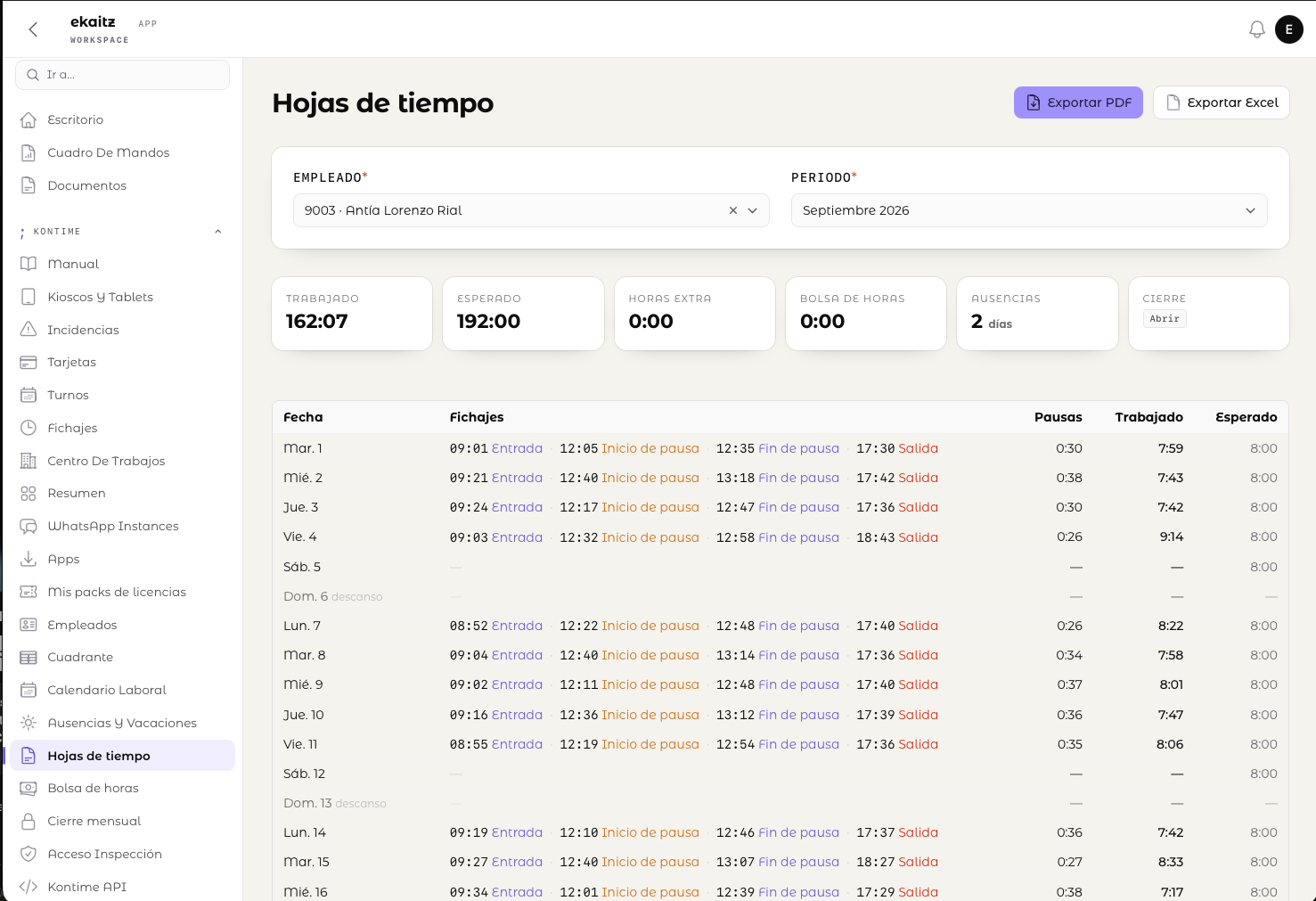This screenshot has height=901, width=1316.
Task: Open the user avatar E menu
Action: pos(1288,29)
